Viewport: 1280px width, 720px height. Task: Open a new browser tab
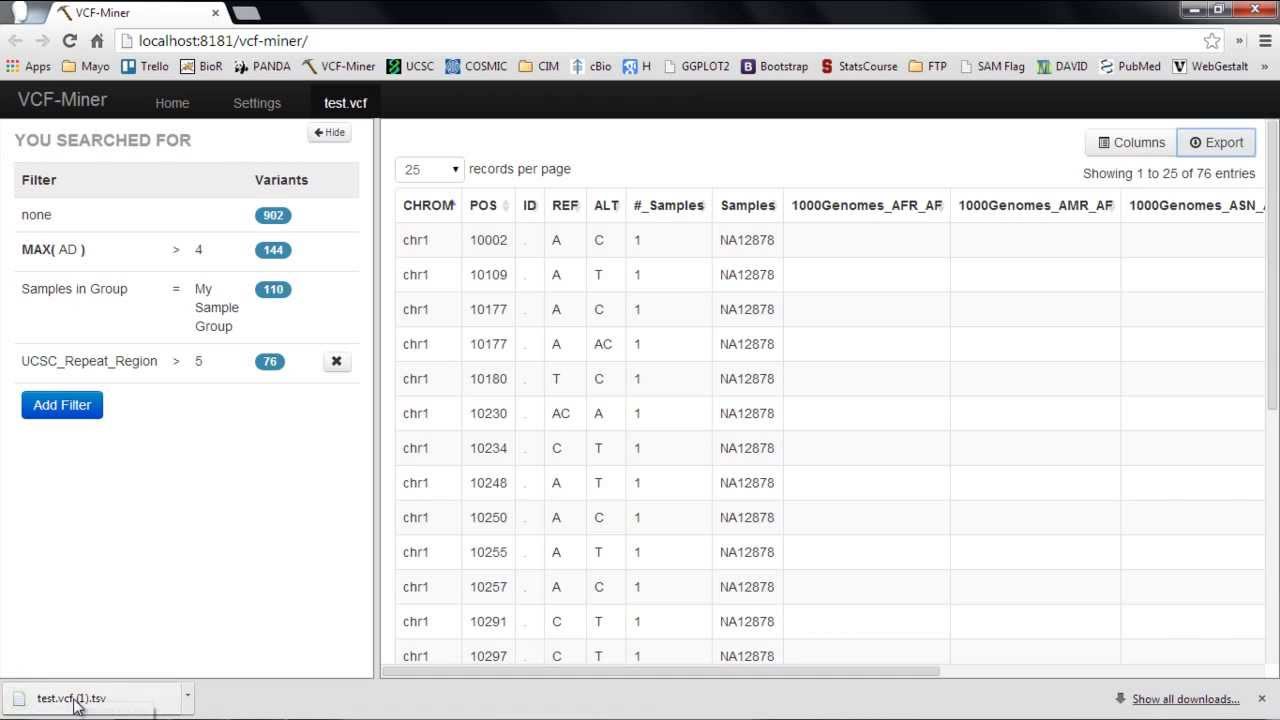tap(246, 13)
